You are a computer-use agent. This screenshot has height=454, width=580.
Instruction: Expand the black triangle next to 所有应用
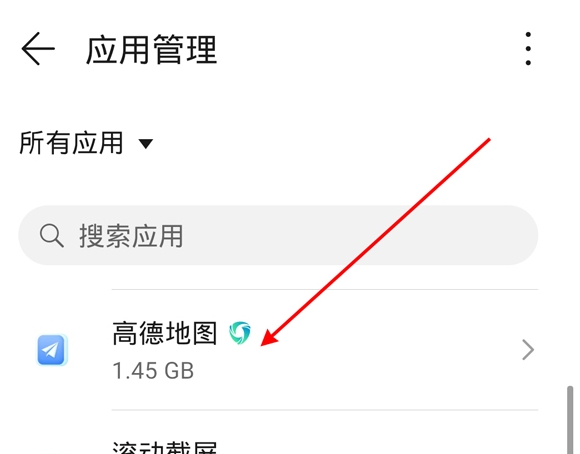[145, 144]
